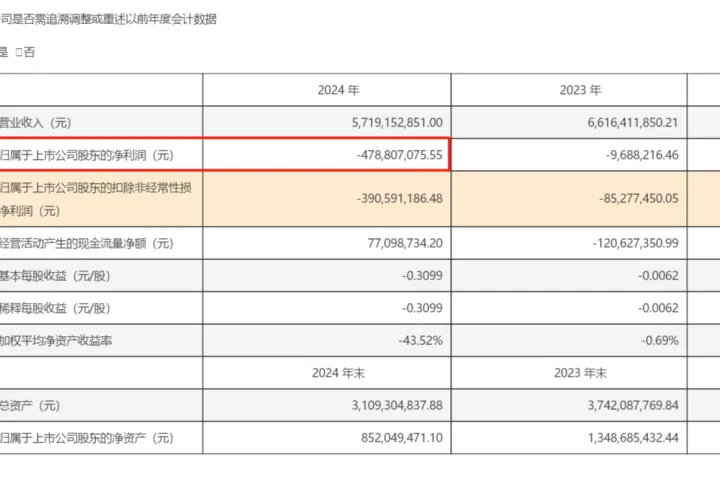Select 2024 -0.3099 in the 稀释每股收益 row
This screenshot has width=720, height=480.
(x=422, y=308)
